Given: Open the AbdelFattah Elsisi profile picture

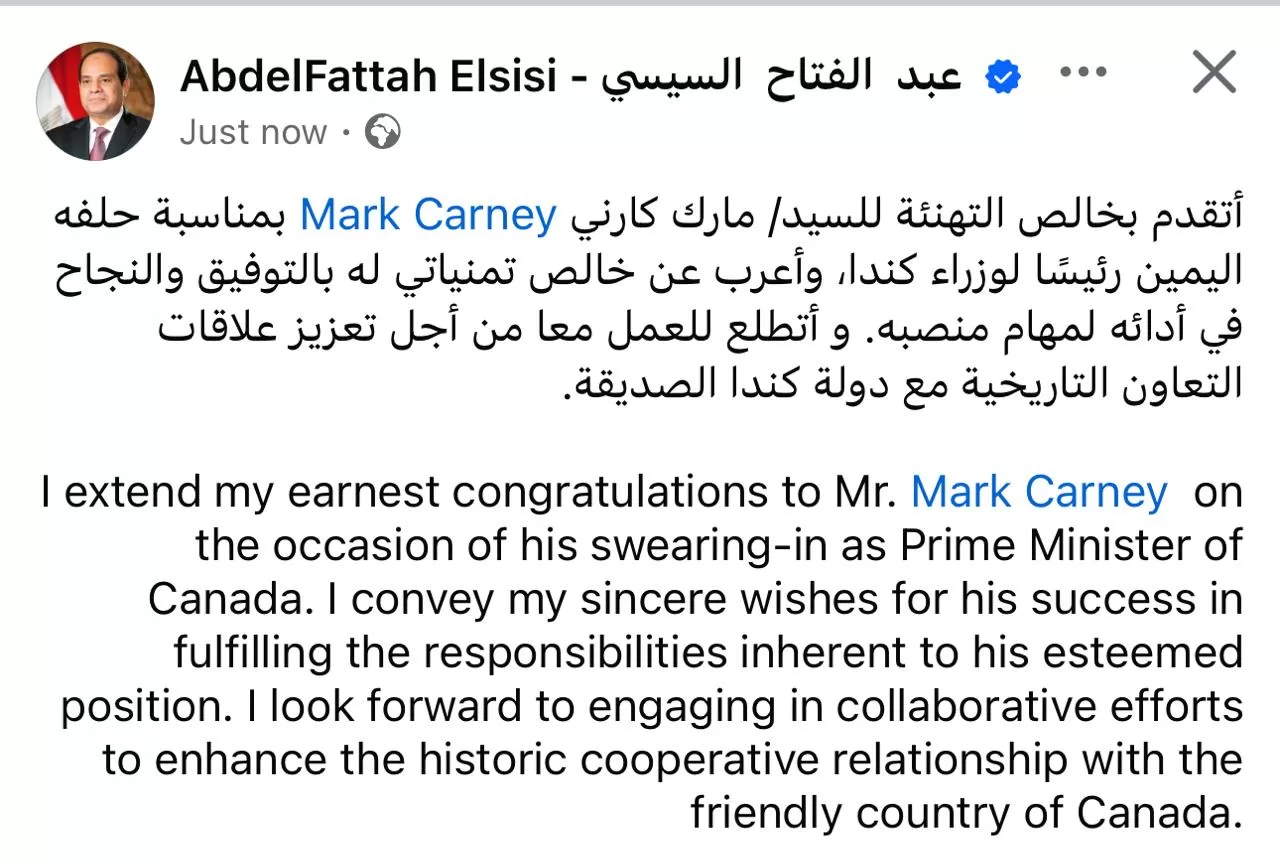Looking at the screenshot, I should 96,101.
